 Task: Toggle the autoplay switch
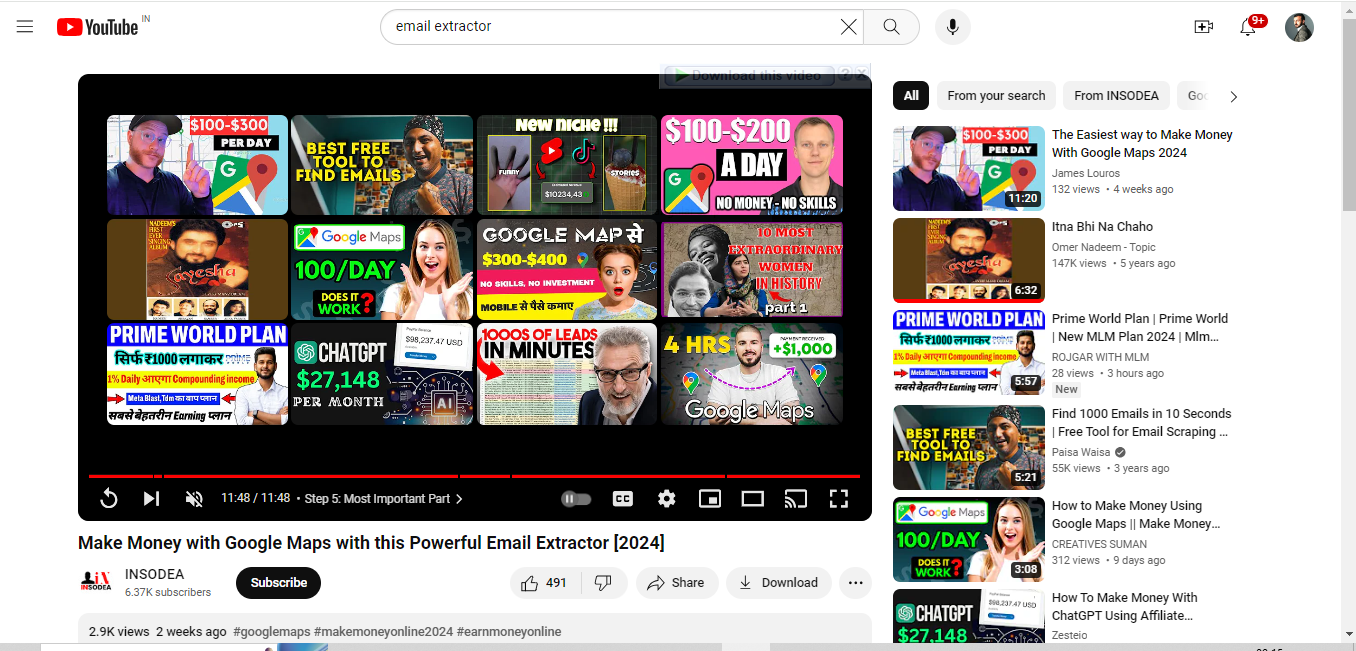tap(576, 498)
